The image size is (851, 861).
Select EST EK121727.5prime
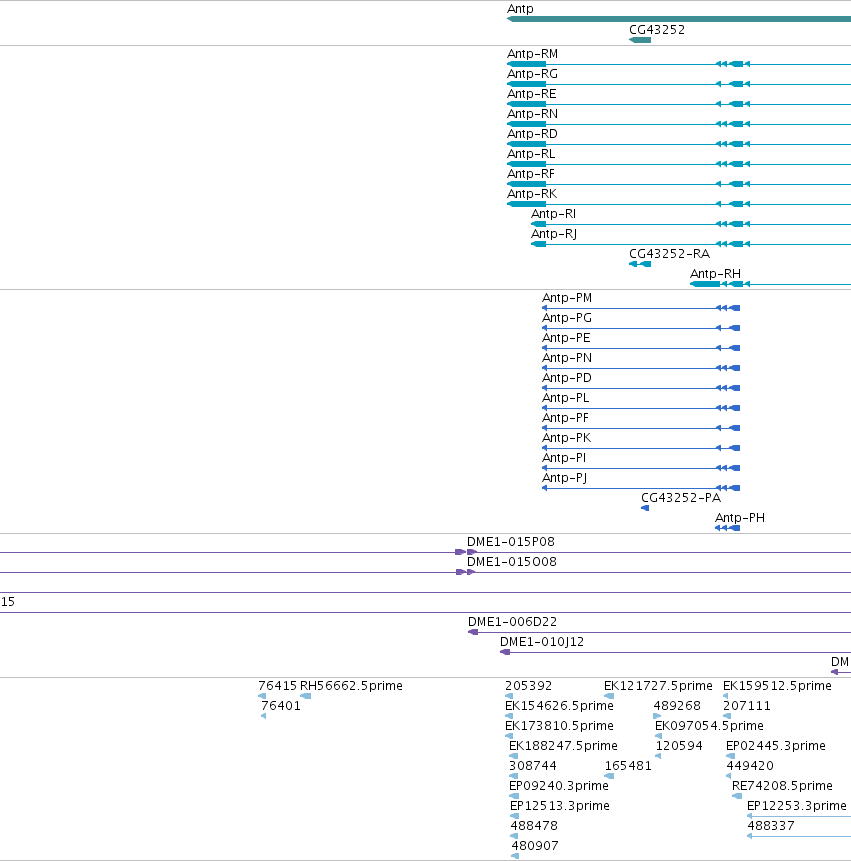tap(658, 686)
